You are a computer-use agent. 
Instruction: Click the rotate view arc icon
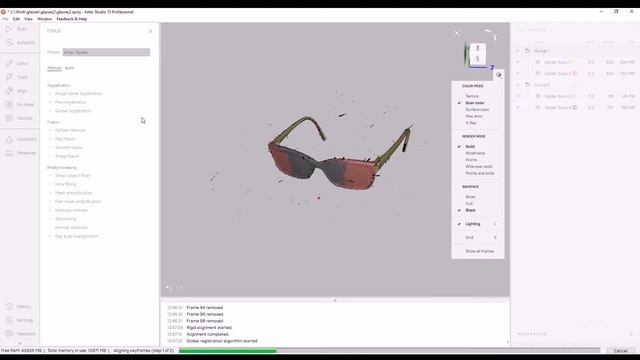point(491,35)
